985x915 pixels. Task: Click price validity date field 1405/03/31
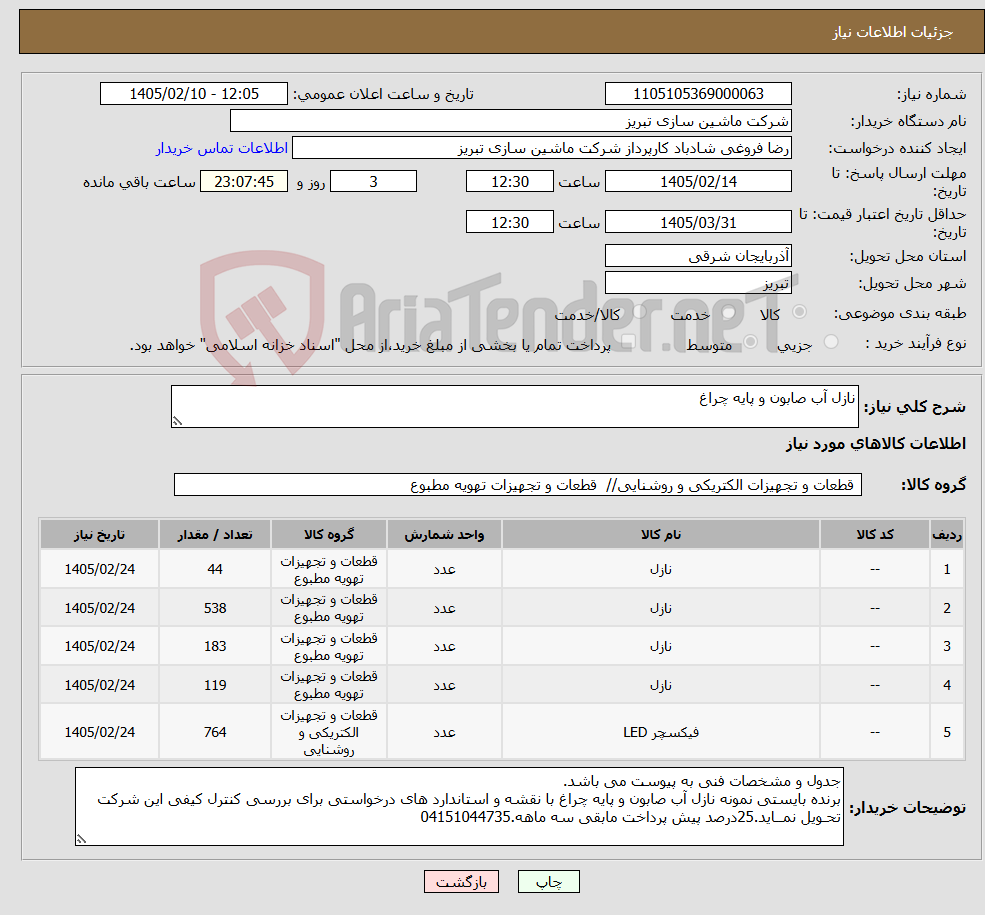[x=698, y=222]
